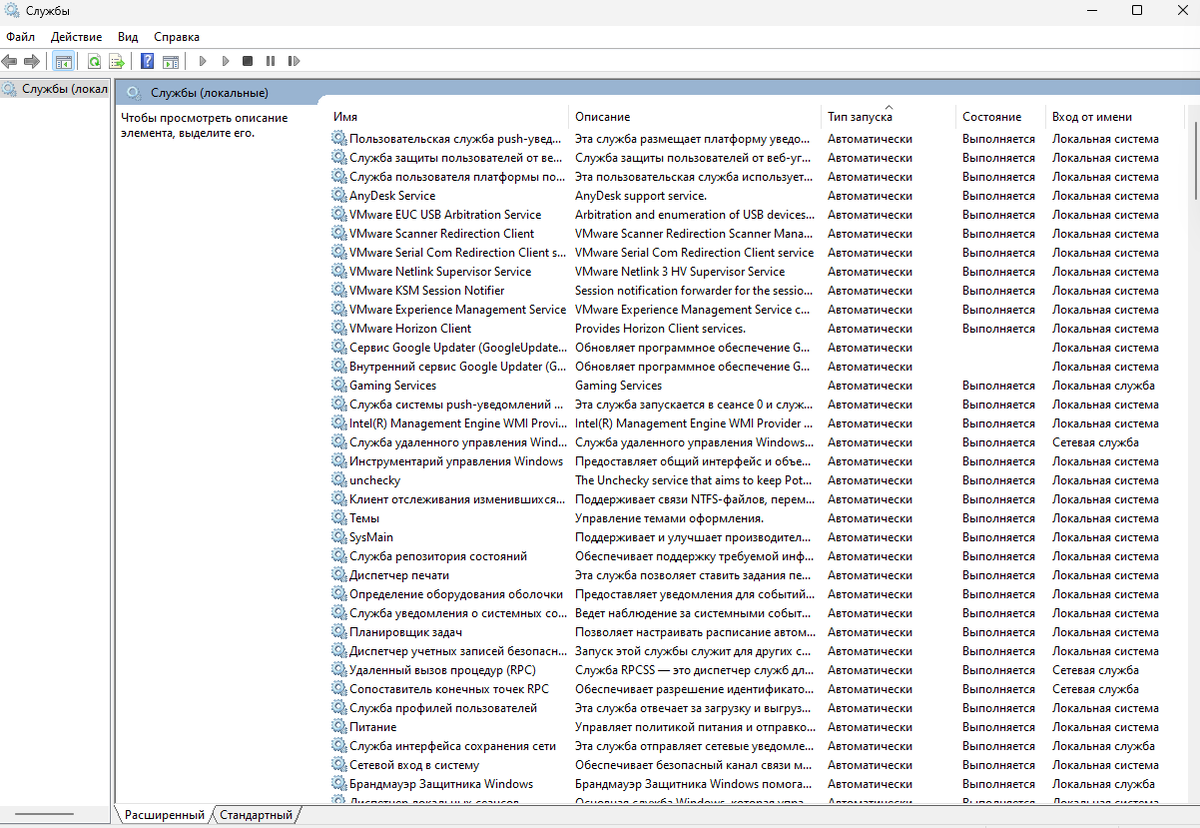Click the Back arrow toolbar icon
This screenshot has height=828, width=1200.
pos(10,61)
